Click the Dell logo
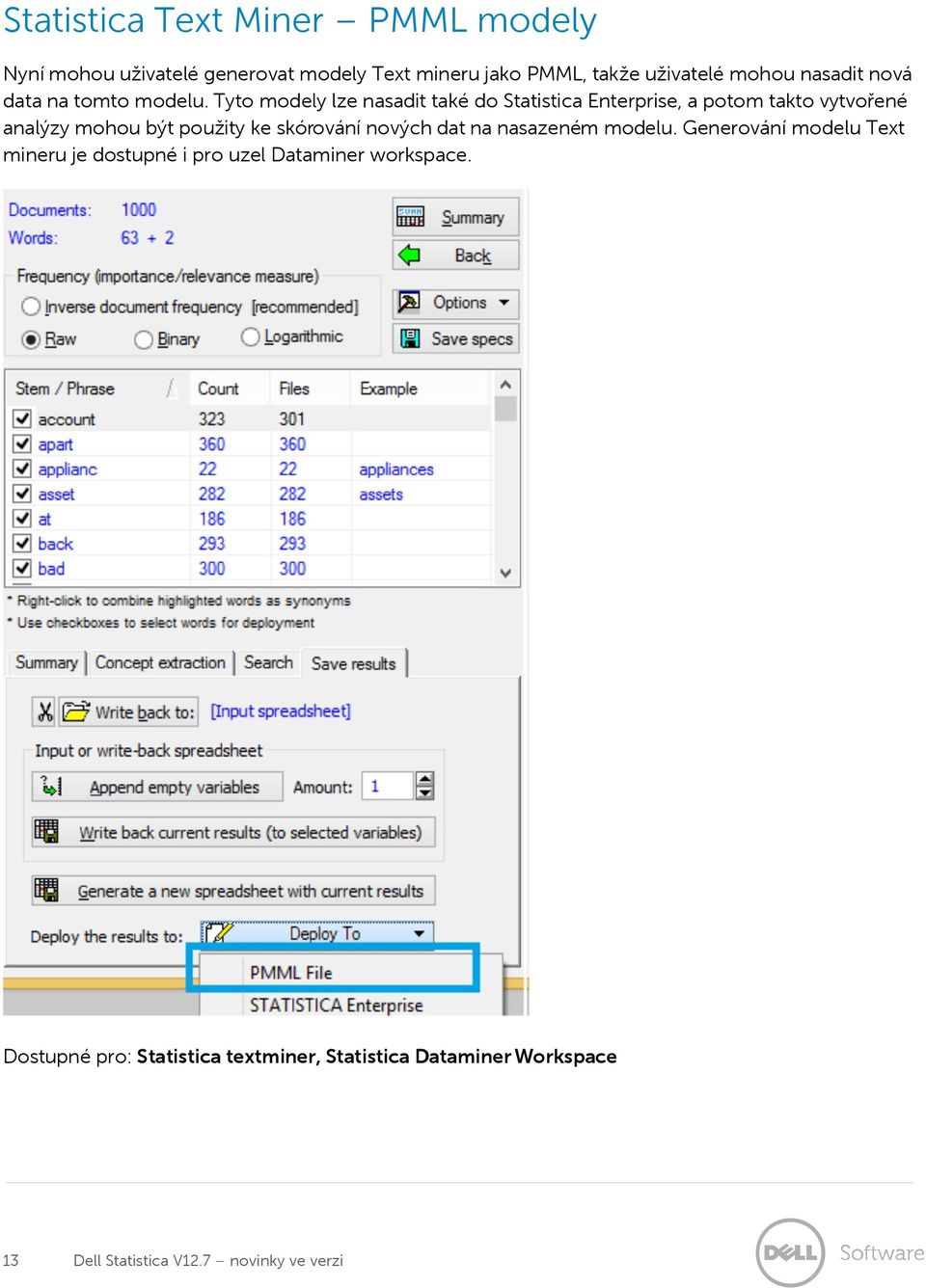Image resolution: width=926 pixels, height=1288 pixels. (790, 1252)
